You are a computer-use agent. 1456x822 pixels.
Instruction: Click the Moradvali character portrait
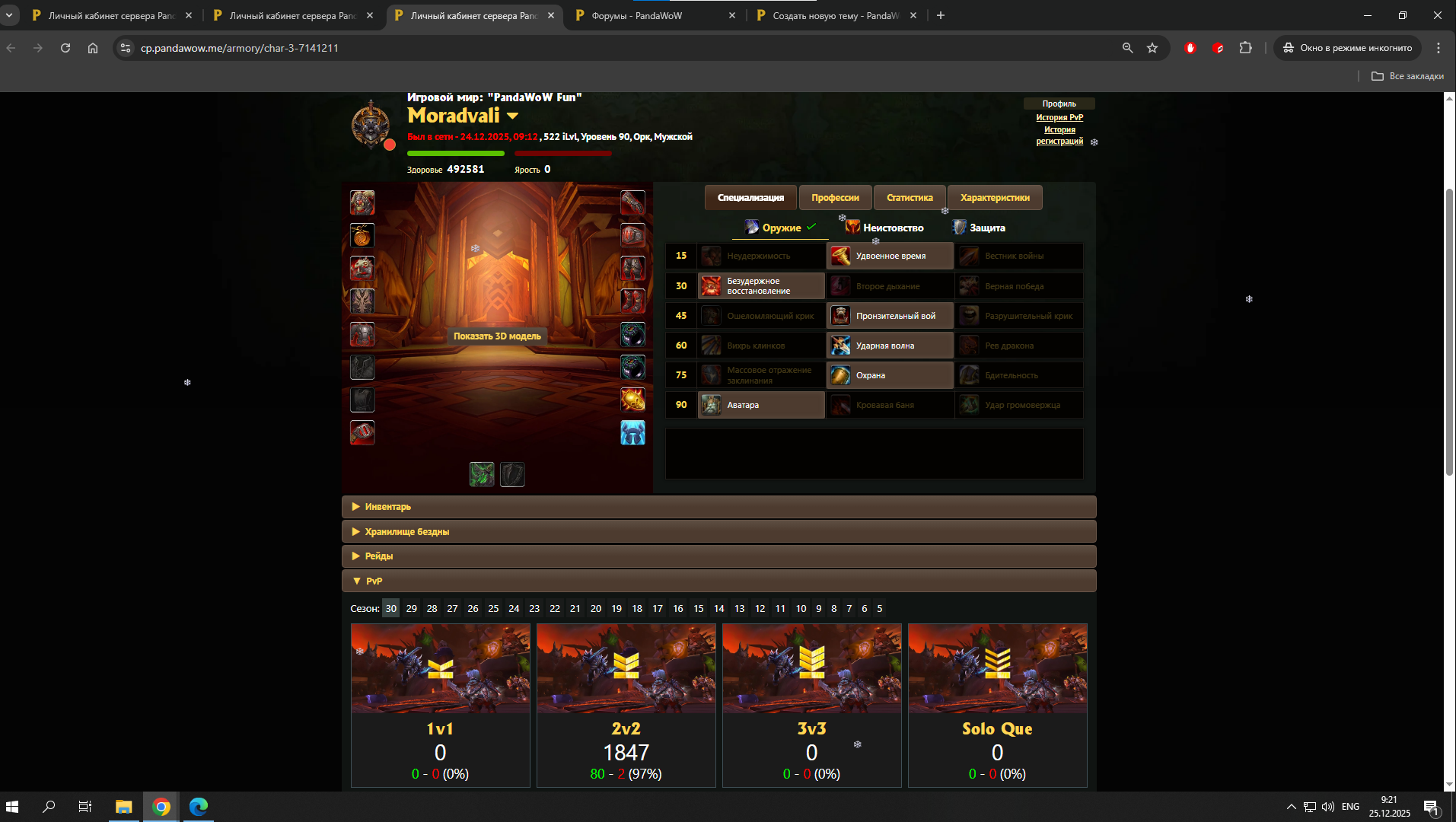[371, 124]
